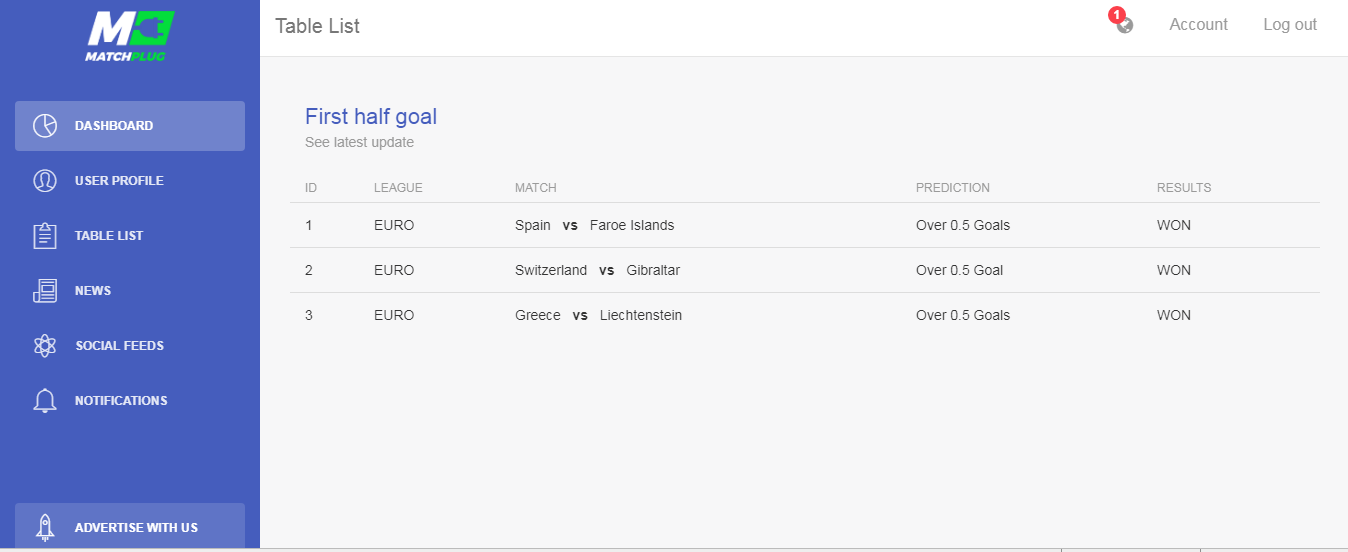Click the First half goal heading
Image resolution: width=1348 pixels, height=552 pixels.
tap(371, 116)
